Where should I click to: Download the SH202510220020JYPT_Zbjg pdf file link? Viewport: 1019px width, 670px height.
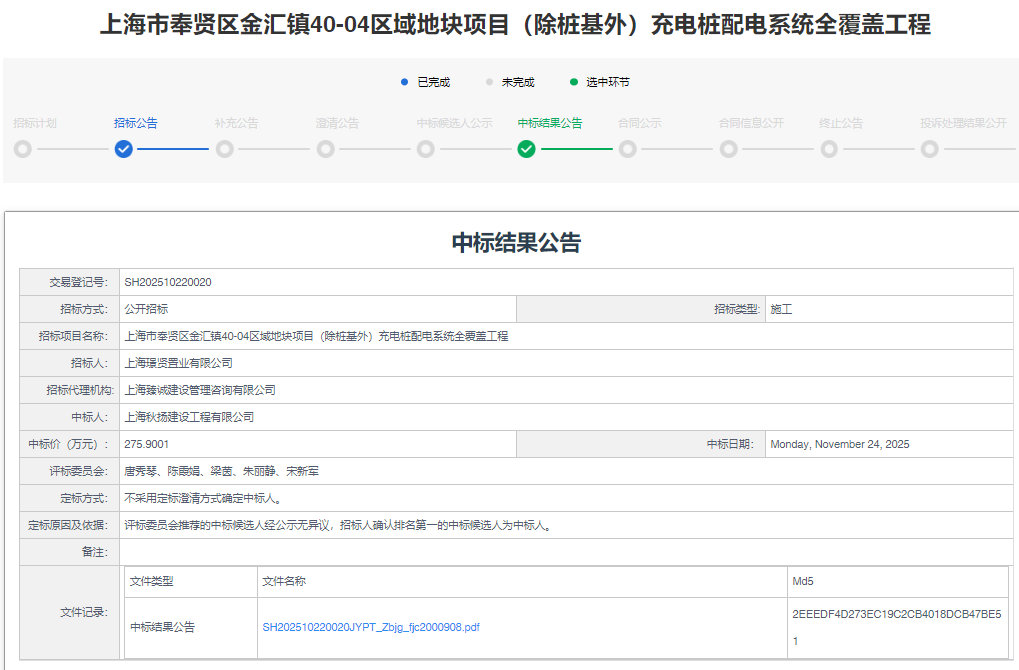pos(370,627)
